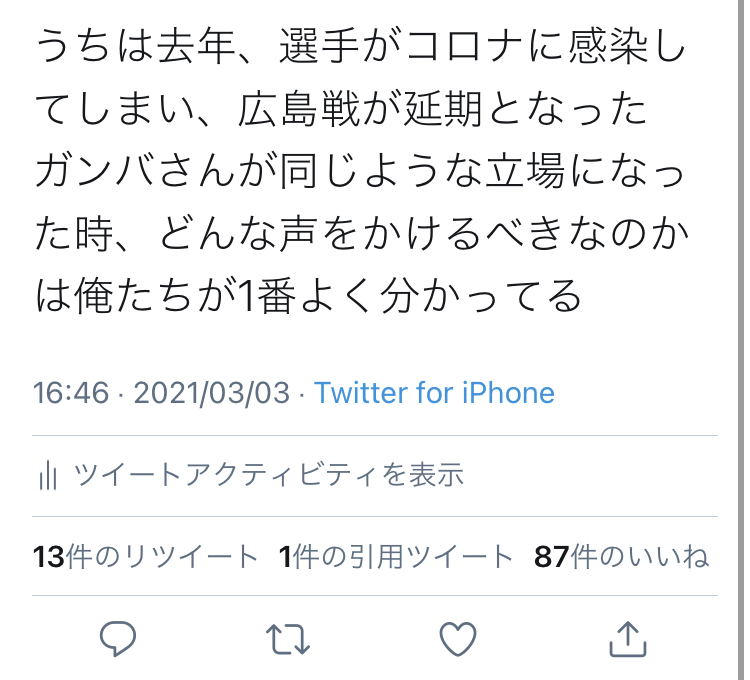Show the 1件の引用ツイート list
Viewport: 750px width, 680px height.
[396, 557]
